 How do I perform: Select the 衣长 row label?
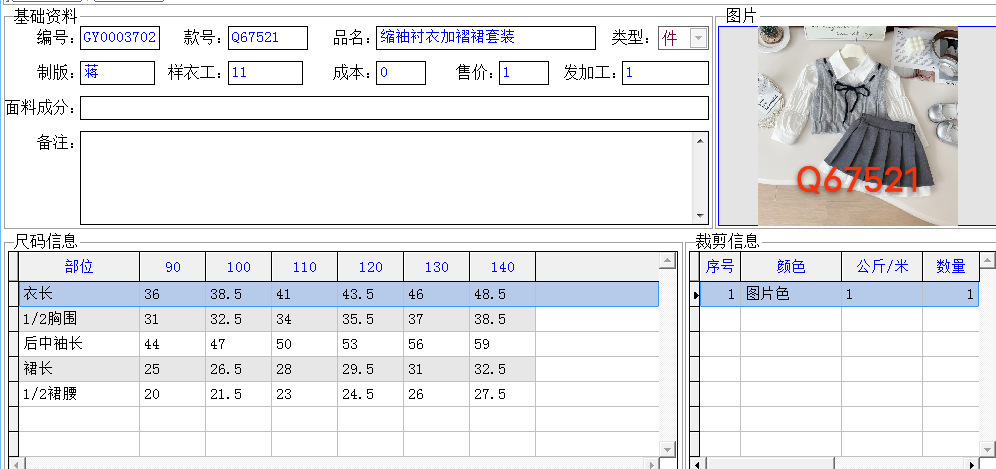pos(79,294)
